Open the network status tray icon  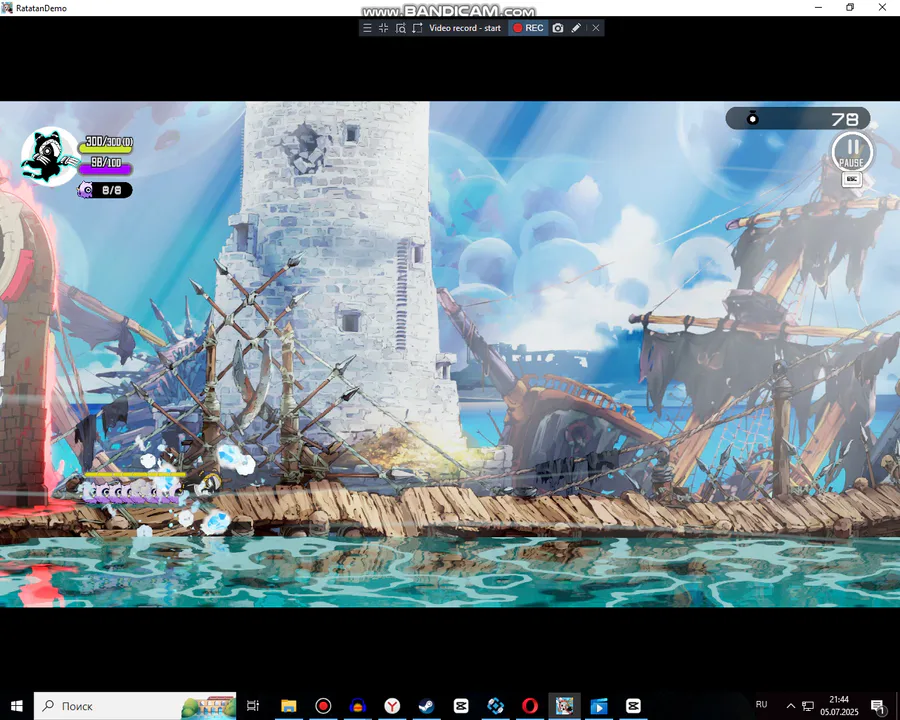tap(808, 706)
